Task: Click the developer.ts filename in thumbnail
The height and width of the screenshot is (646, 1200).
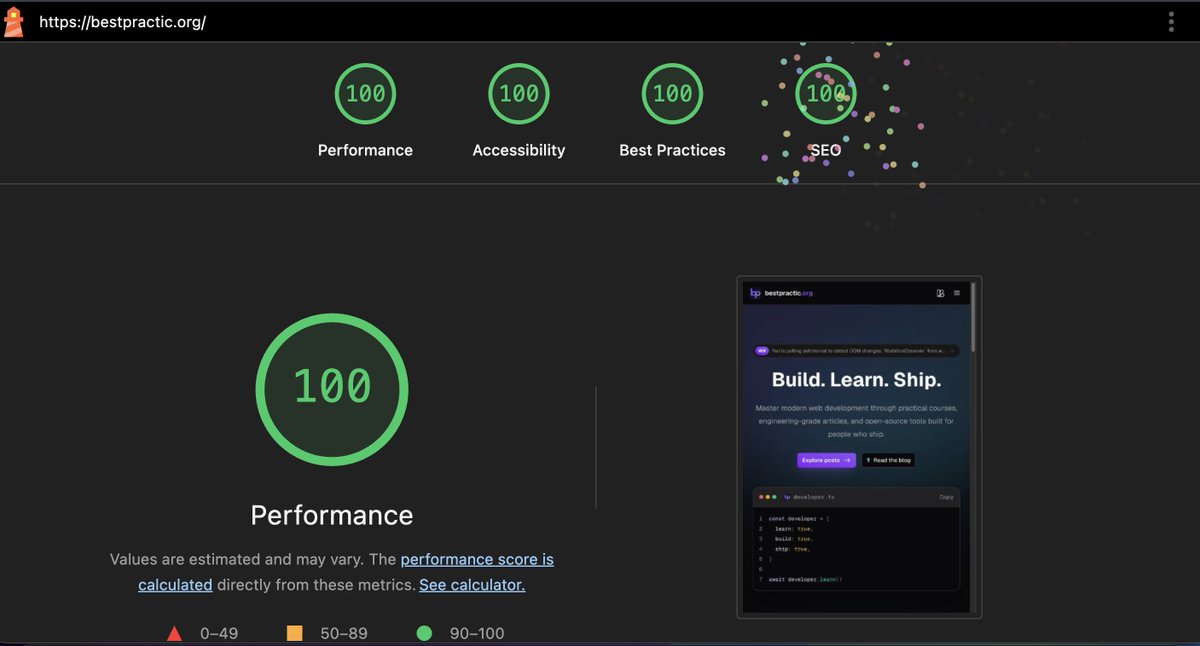Action: pos(814,497)
